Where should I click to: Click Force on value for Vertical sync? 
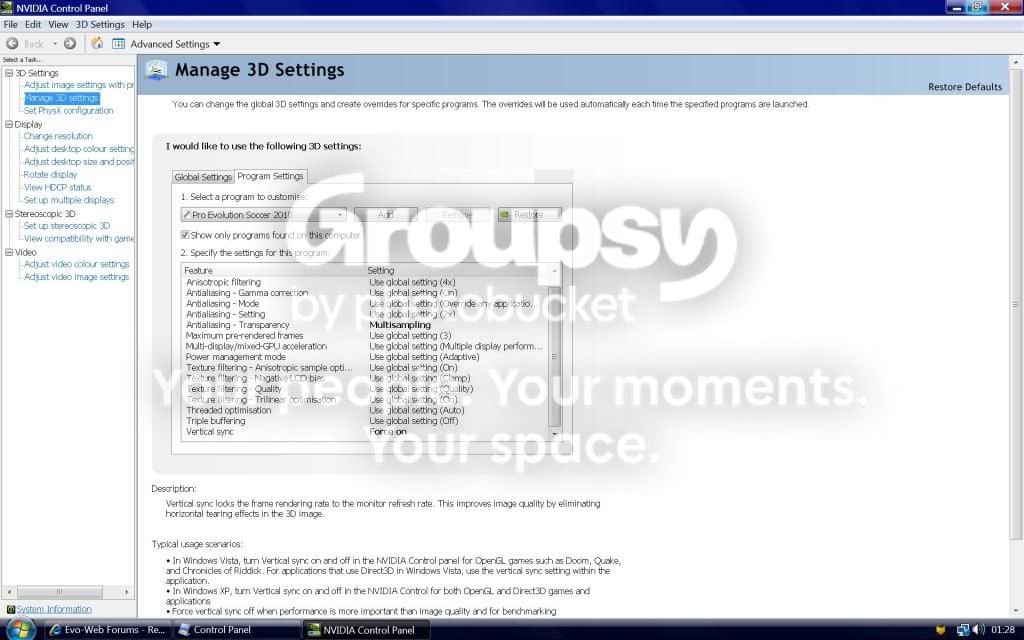388,432
